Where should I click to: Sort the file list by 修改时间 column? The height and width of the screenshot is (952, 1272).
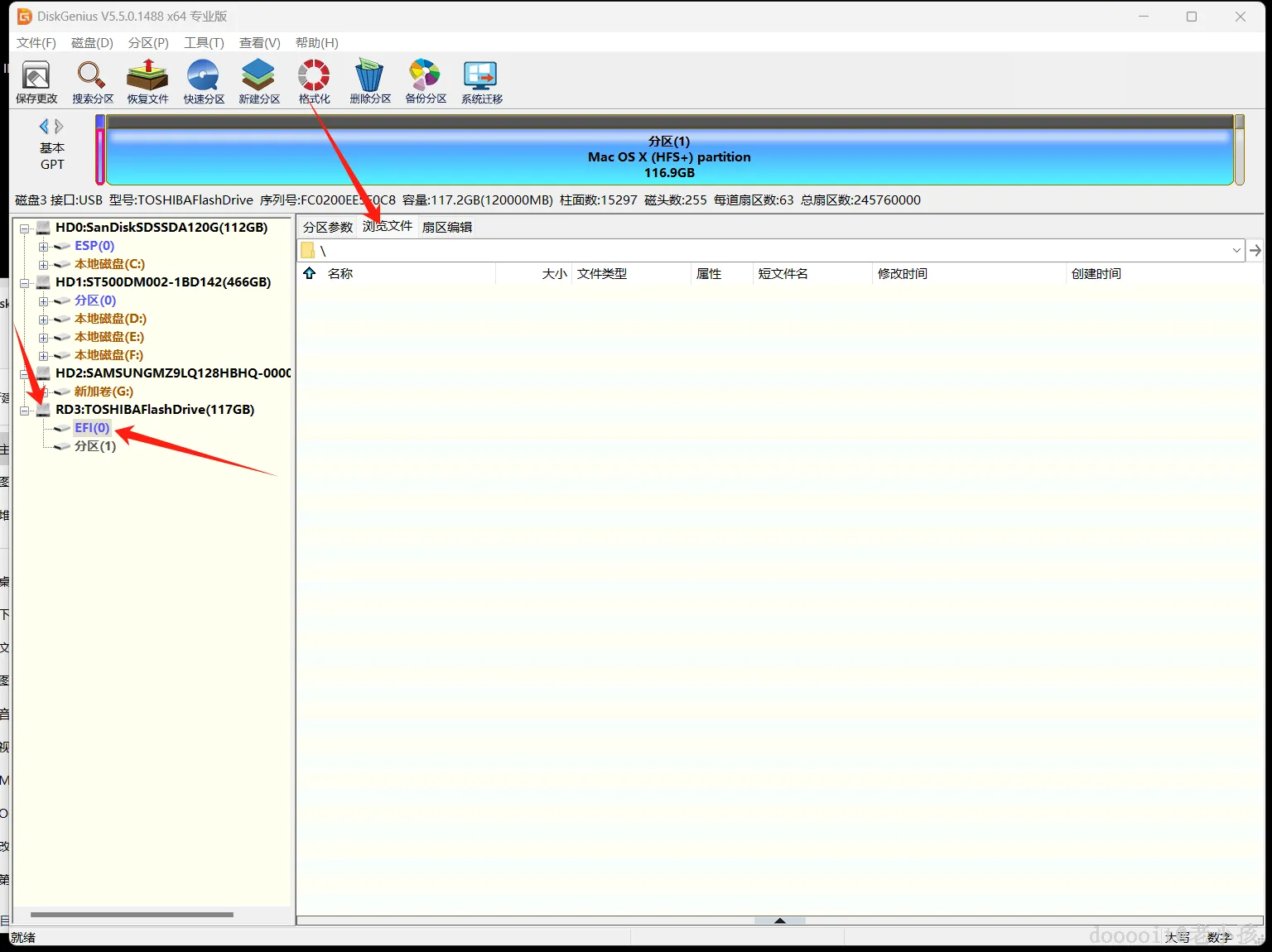(903, 273)
